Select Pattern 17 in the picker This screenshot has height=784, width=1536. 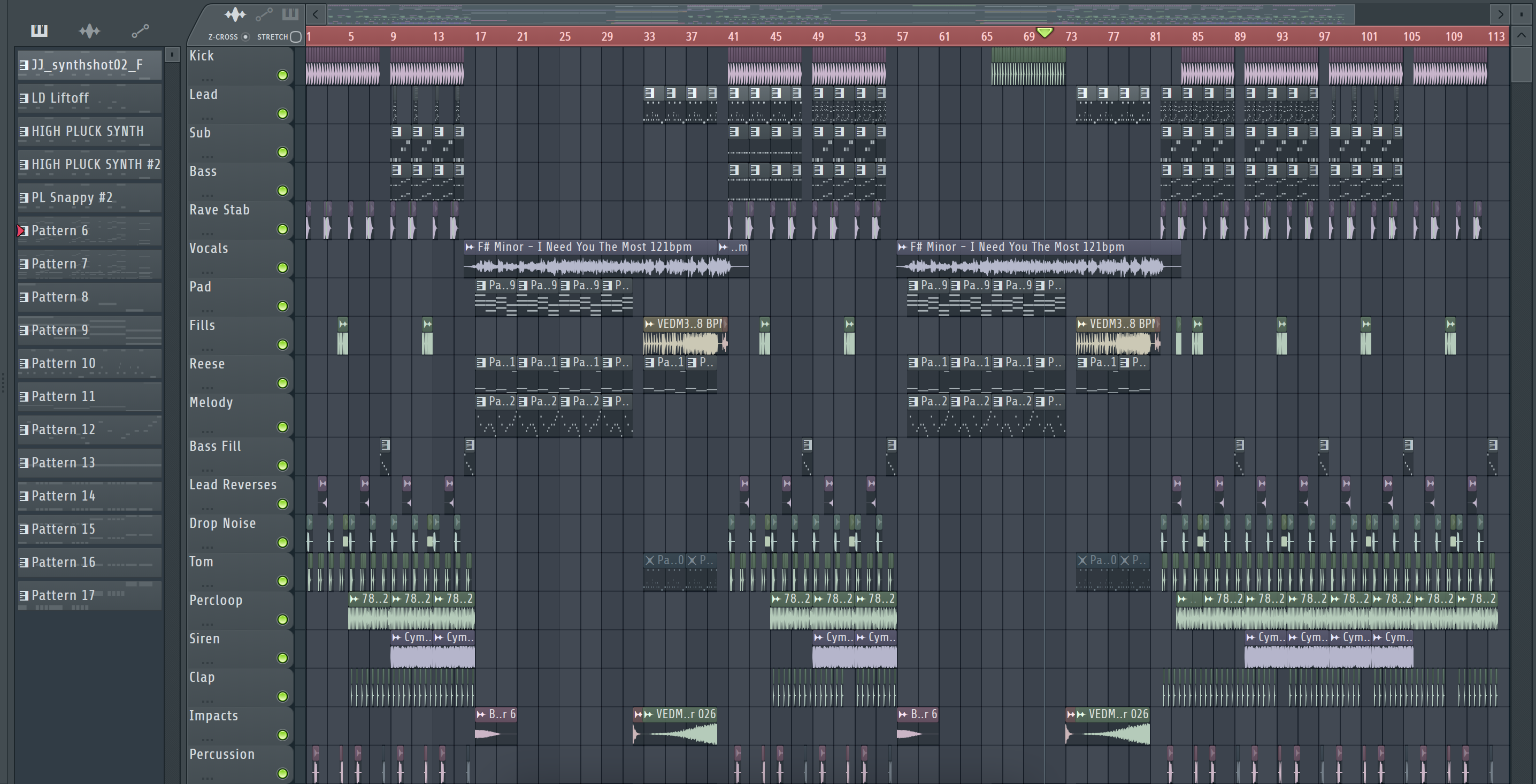[89, 596]
